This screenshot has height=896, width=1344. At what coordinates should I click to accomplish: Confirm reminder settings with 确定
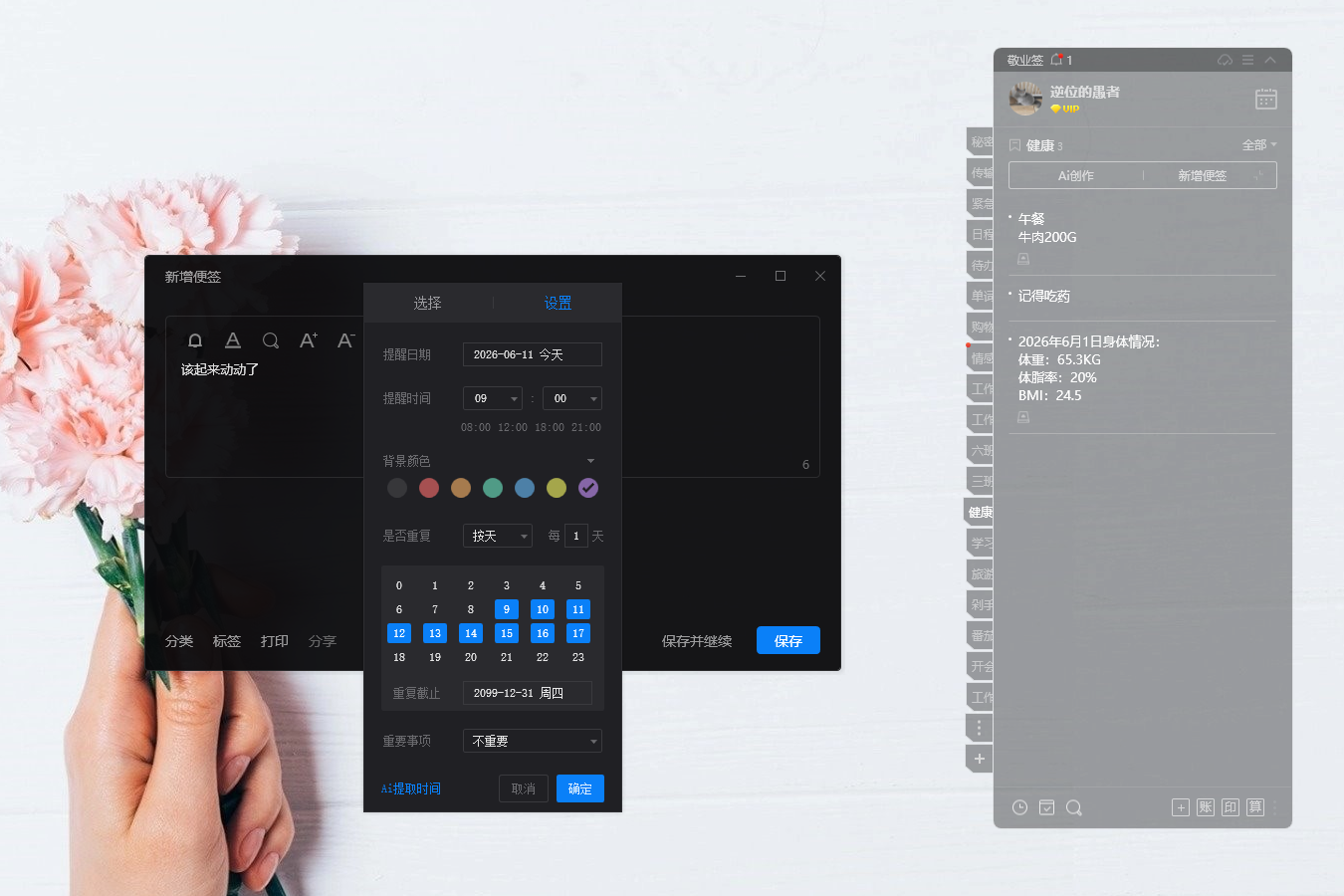[x=580, y=788]
